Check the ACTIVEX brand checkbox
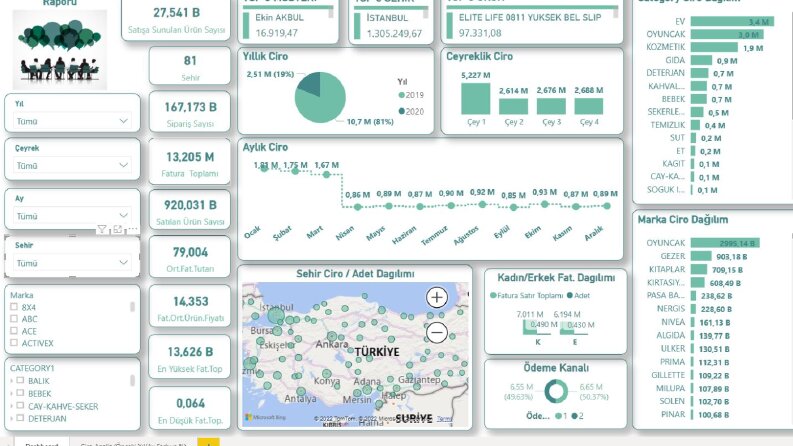Image resolution: width=793 pixels, height=446 pixels. (14, 343)
